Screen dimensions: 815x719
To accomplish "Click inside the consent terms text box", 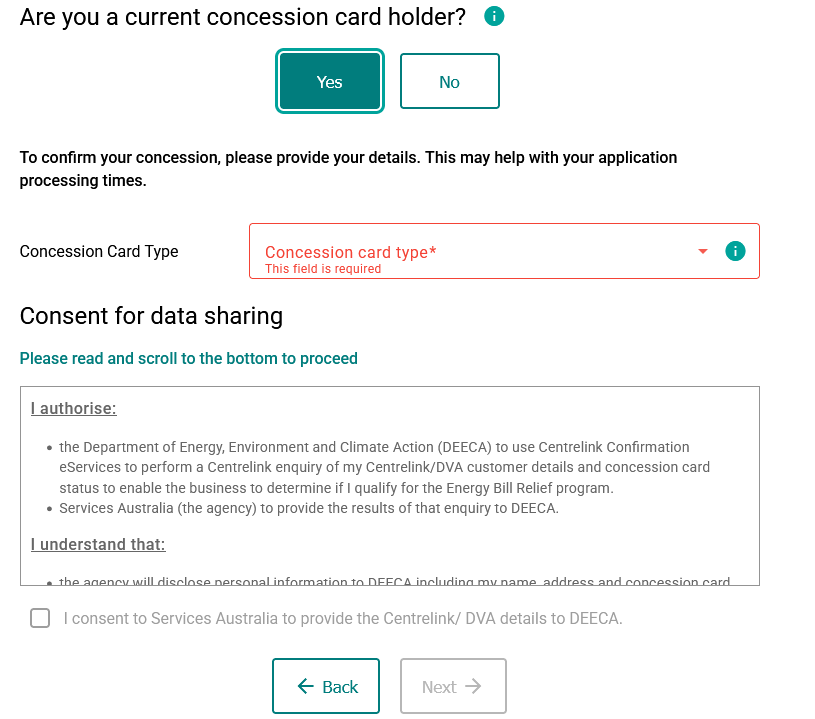I will click(390, 486).
